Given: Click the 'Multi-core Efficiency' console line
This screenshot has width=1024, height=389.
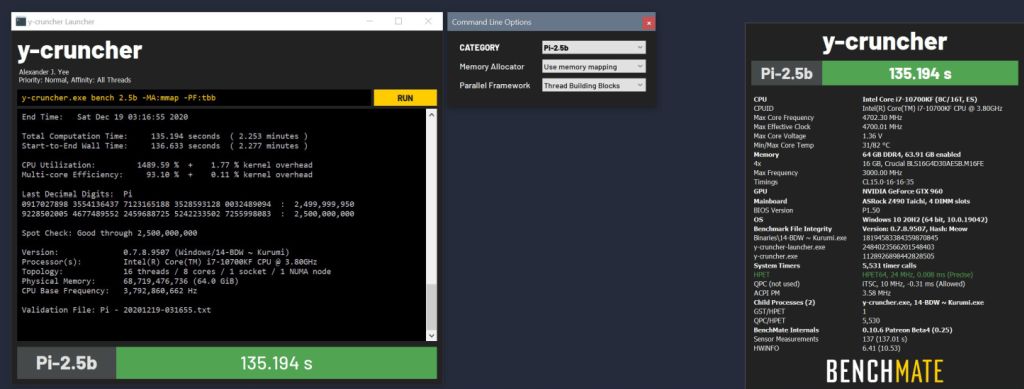Looking at the screenshot, I should tap(167, 175).
